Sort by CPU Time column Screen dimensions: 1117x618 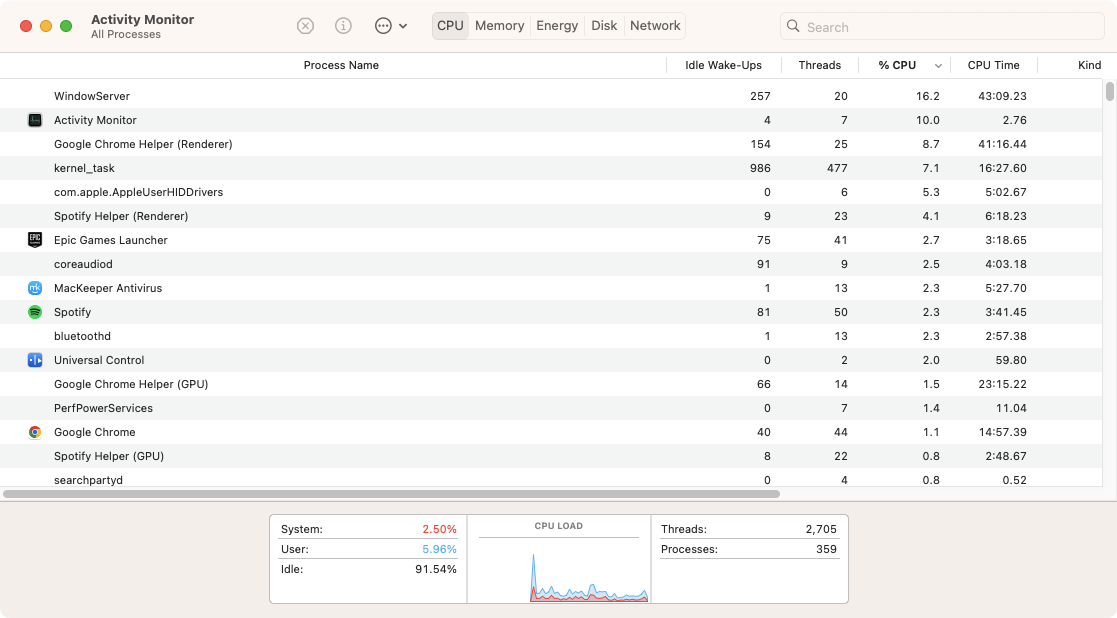994,66
